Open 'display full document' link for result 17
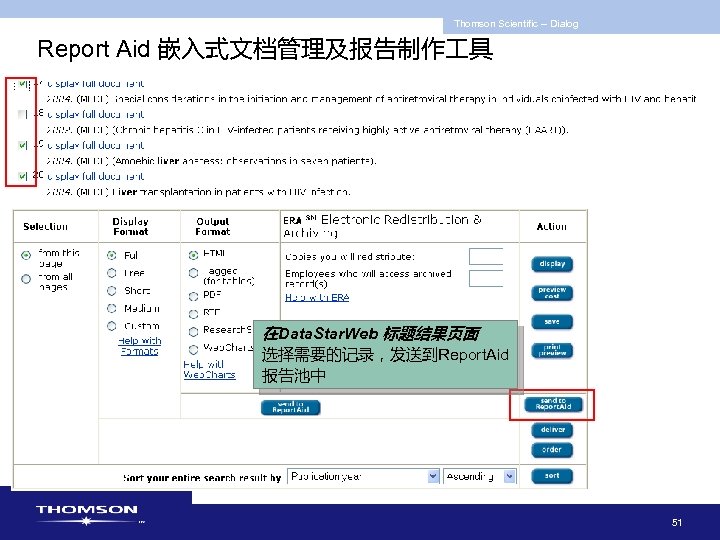Screen dimensions: 720x540 pyautogui.click(x=96, y=84)
